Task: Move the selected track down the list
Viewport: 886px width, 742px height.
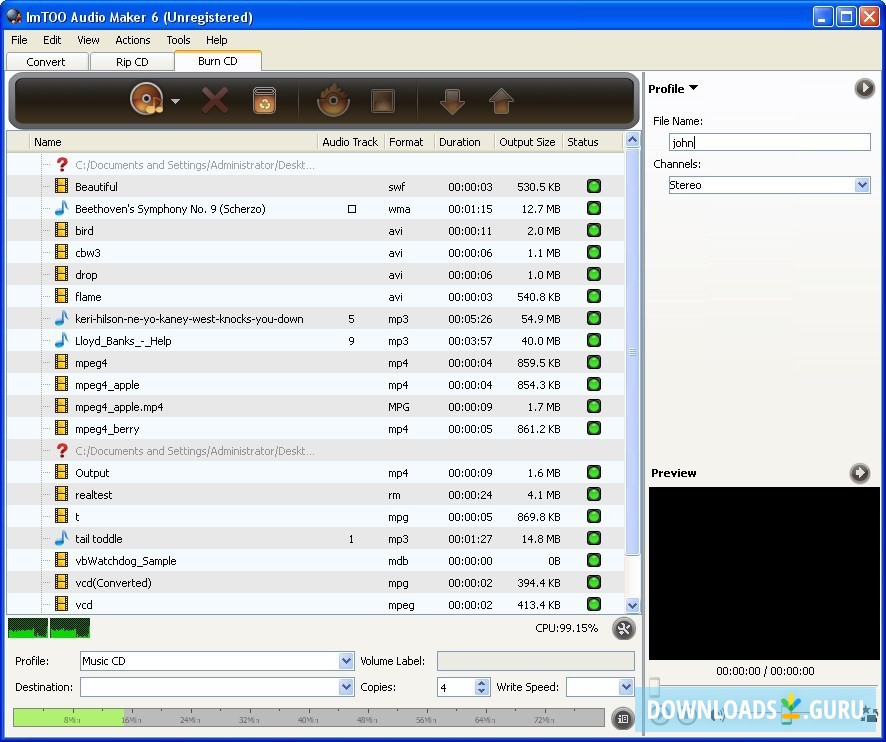Action: 452,100
